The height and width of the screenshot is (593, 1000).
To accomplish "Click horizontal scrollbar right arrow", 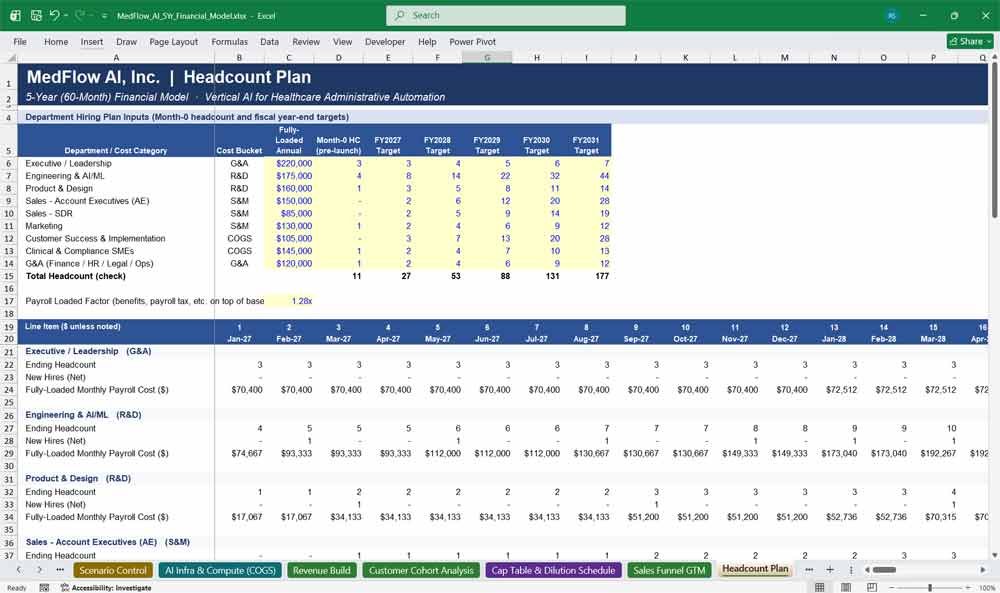I will pyautogui.click(x=983, y=569).
